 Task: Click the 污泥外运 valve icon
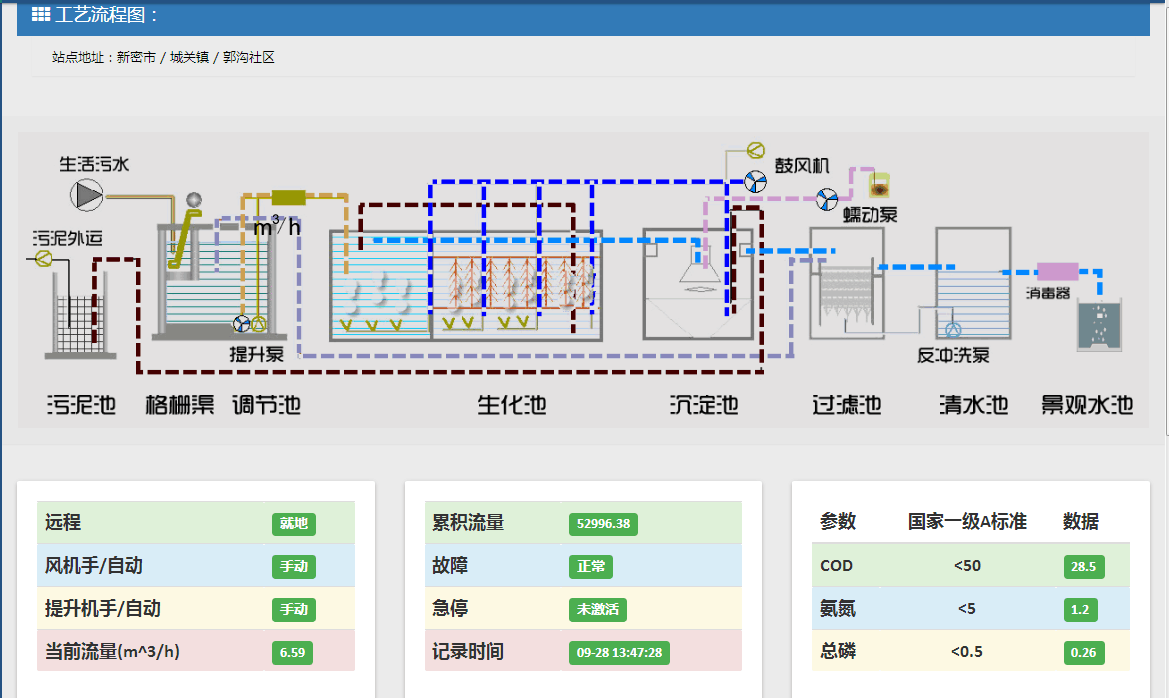click(43, 259)
